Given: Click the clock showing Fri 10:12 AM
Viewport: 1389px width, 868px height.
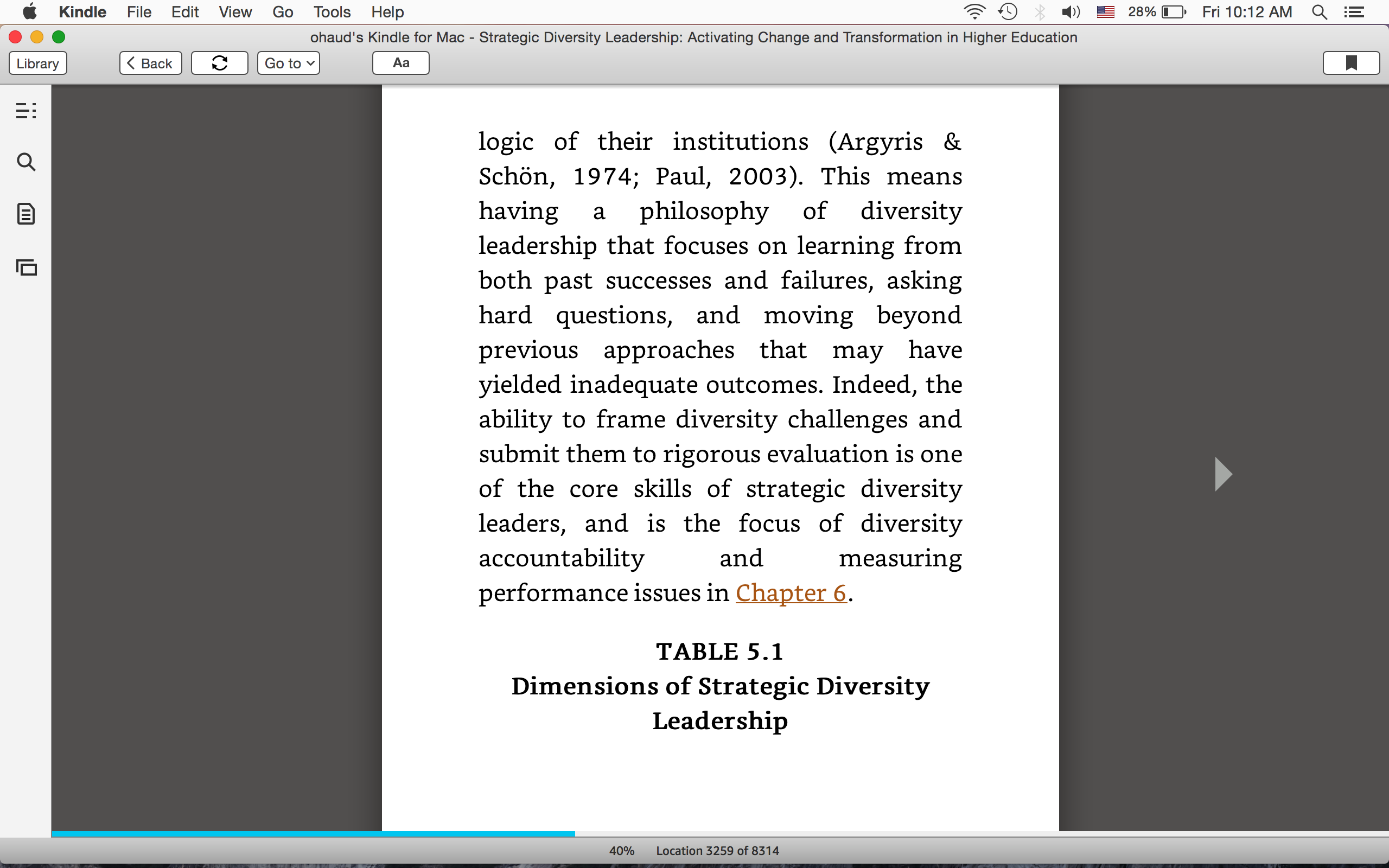Looking at the screenshot, I should click(1247, 12).
